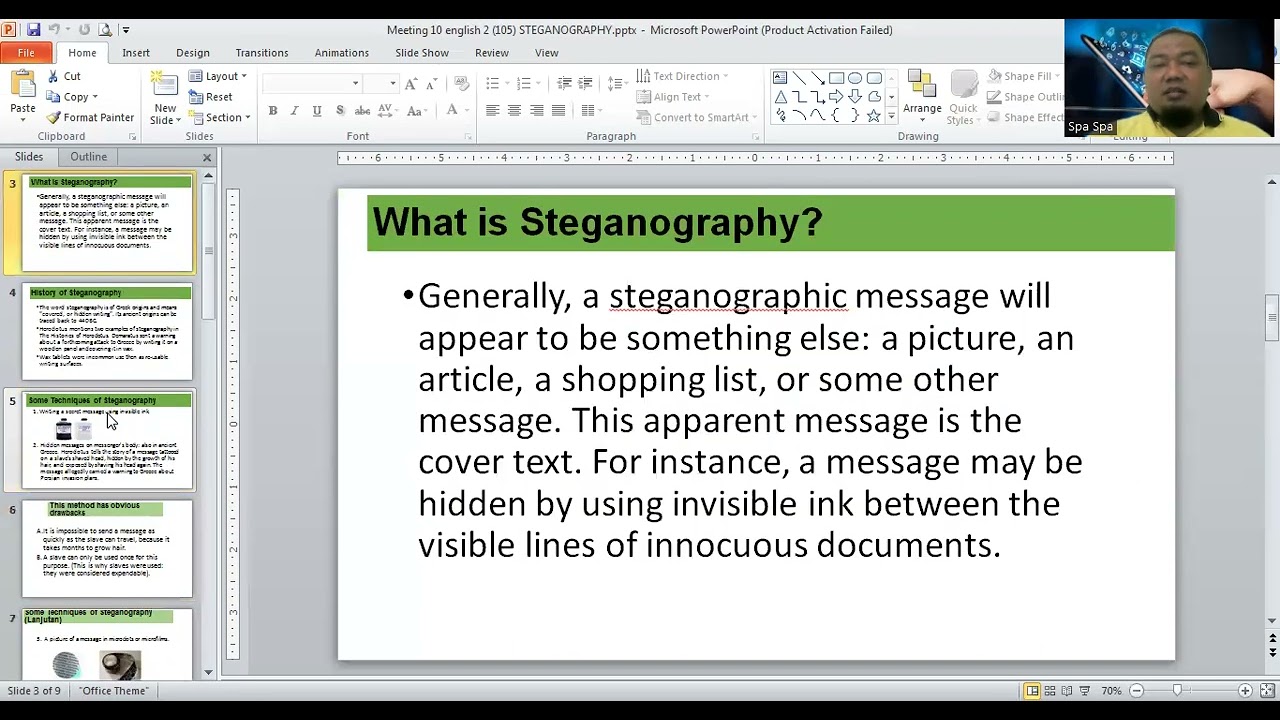Toggle Bold formatting

coord(272,111)
